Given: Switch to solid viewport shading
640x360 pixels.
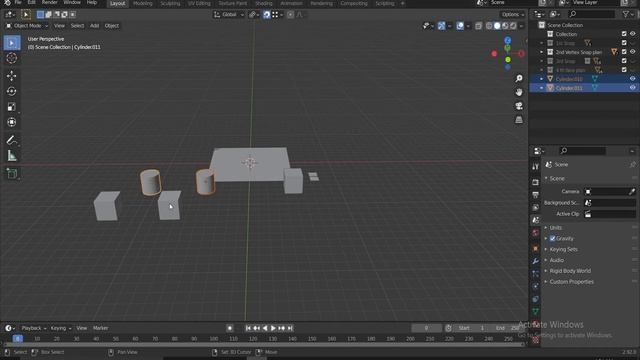Looking at the screenshot, I should pyautogui.click(x=497, y=26).
